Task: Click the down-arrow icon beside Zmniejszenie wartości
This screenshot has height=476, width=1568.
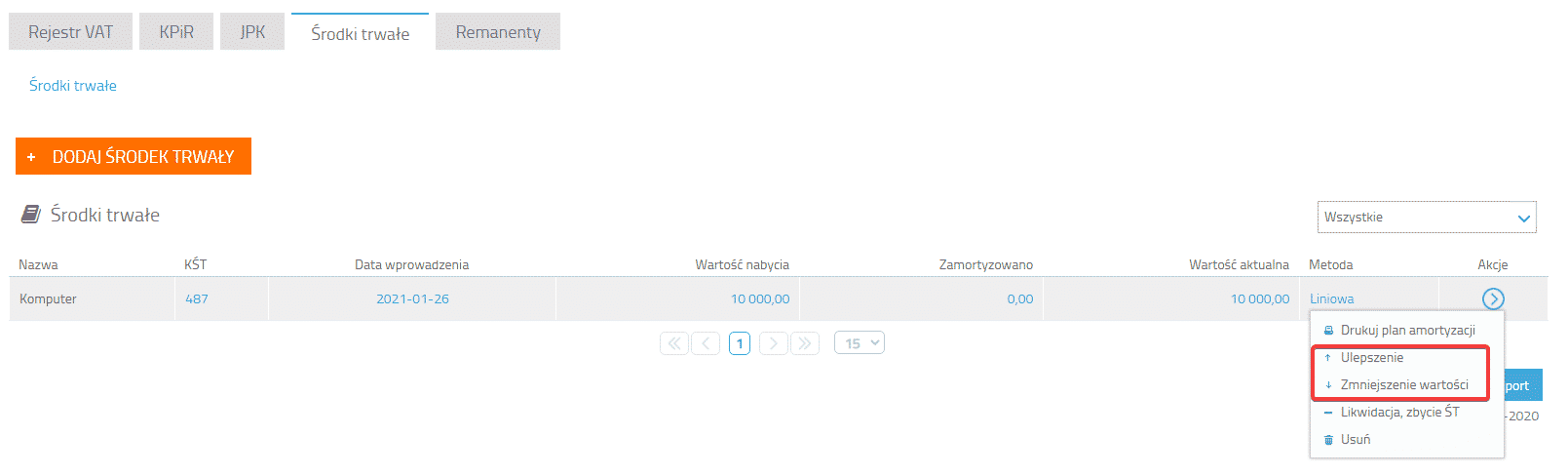Action: click(x=1328, y=385)
